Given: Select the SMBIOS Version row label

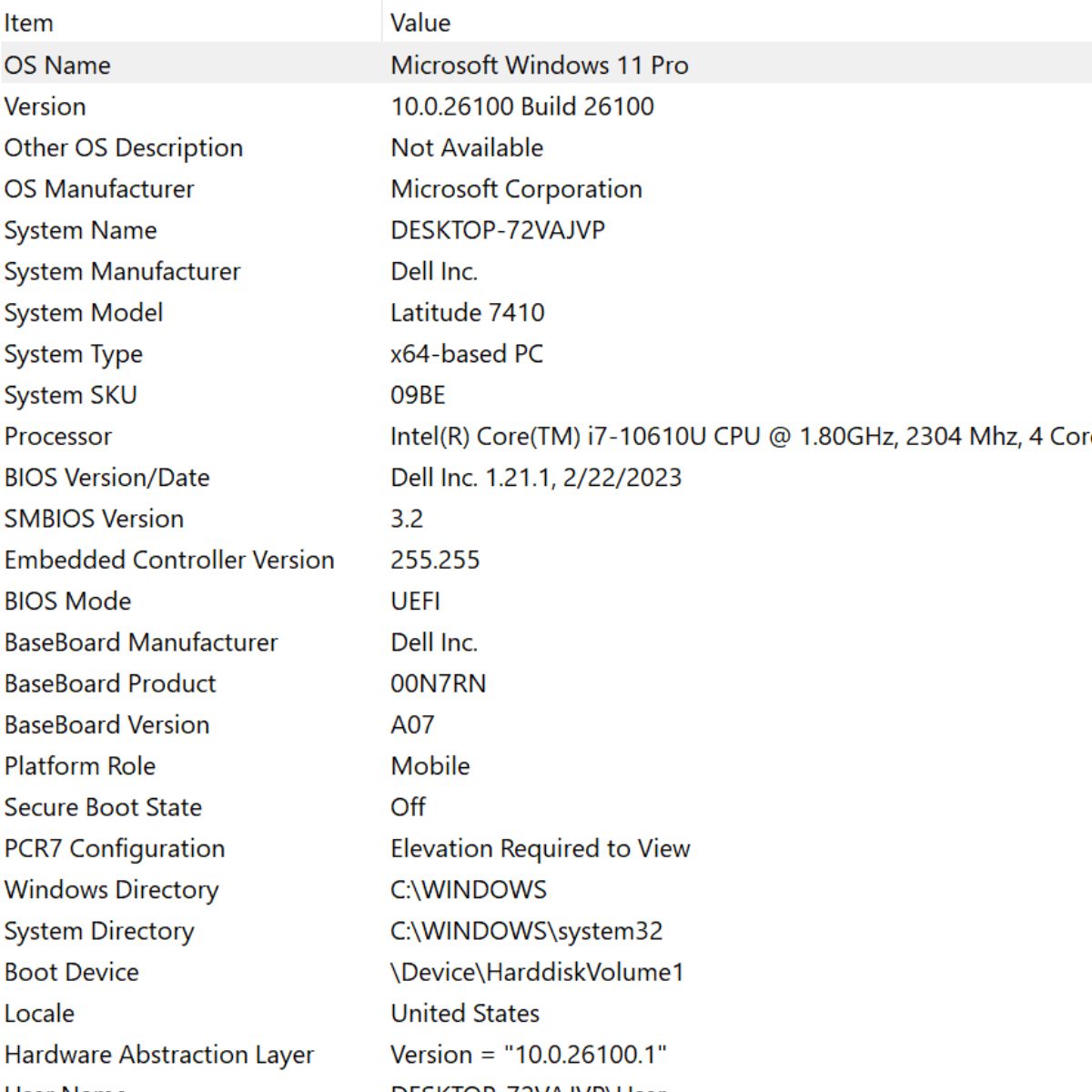Looking at the screenshot, I should 94,519.
